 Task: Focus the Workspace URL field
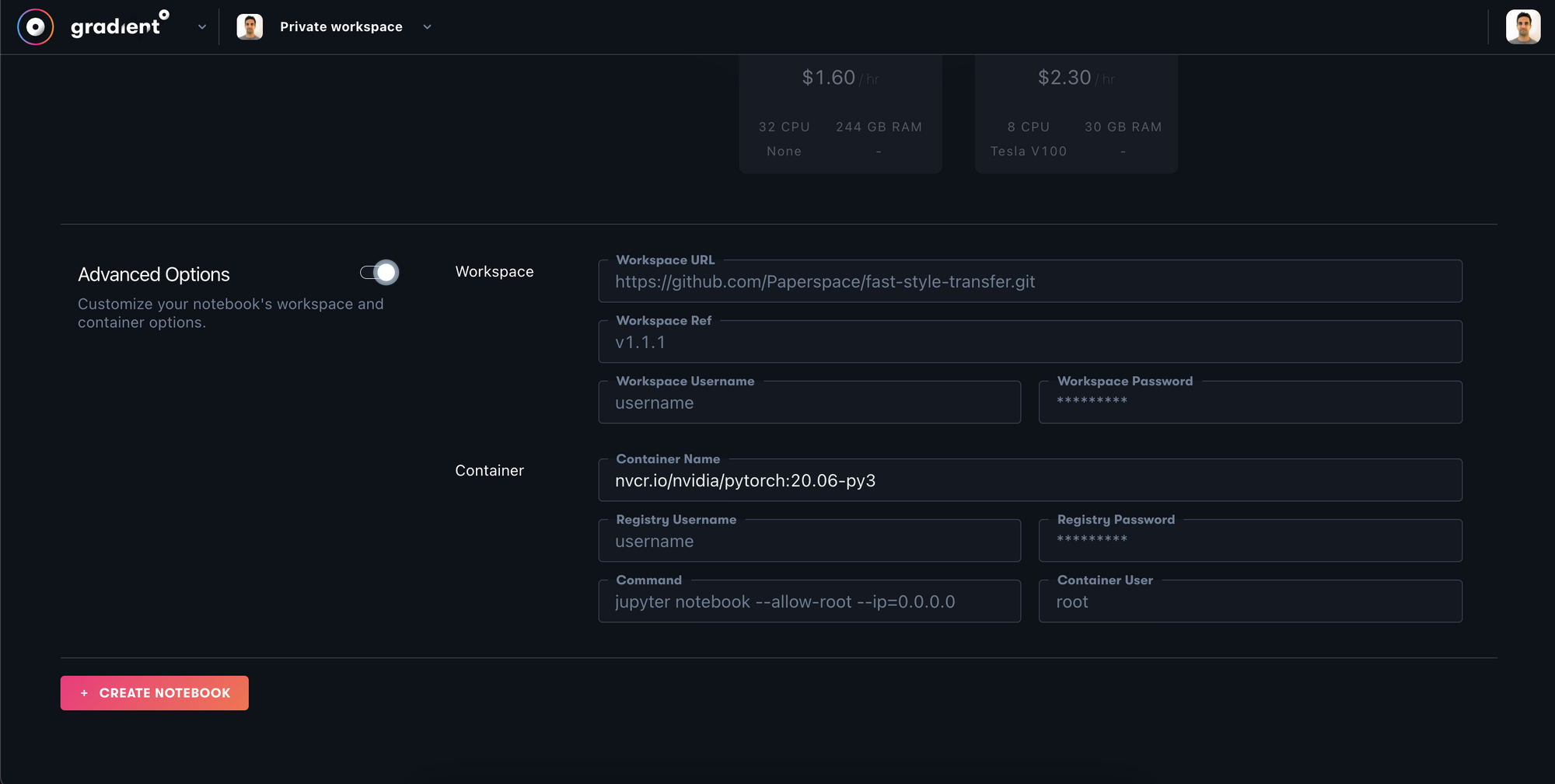1030,281
